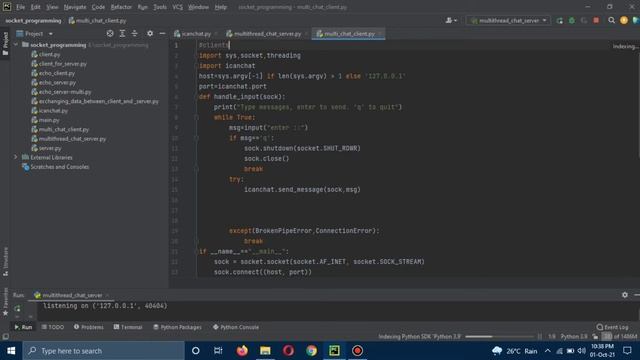The height and width of the screenshot is (360, 640).
Task: Click the green debug bug icon
Action: [572, 20]
